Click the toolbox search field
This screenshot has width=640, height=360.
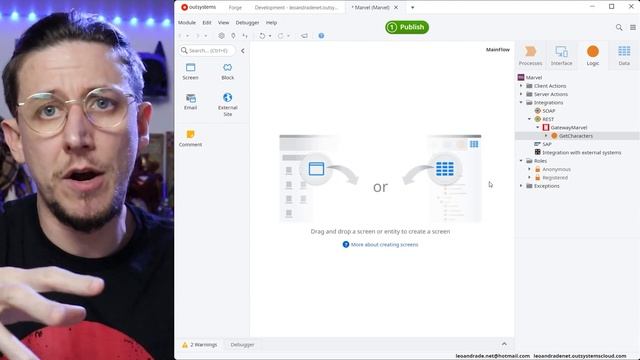click(207, 50)
